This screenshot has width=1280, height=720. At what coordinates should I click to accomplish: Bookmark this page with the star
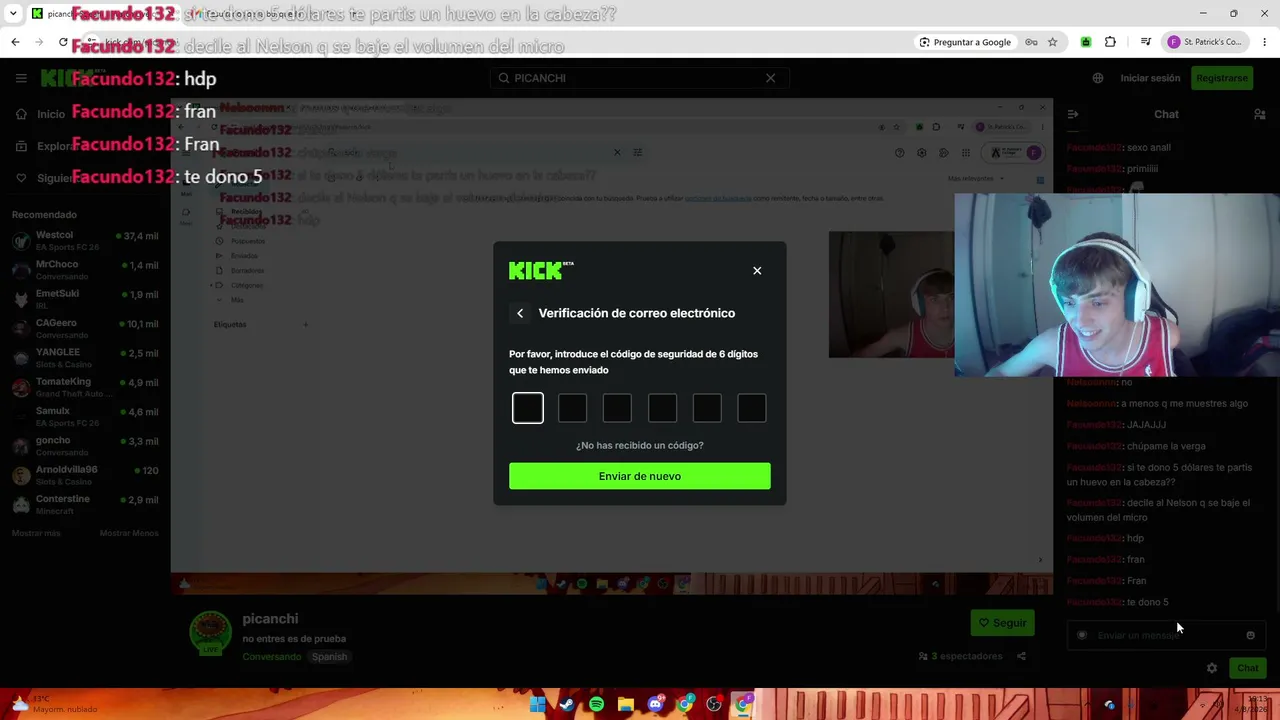(x=1052, y=42)
